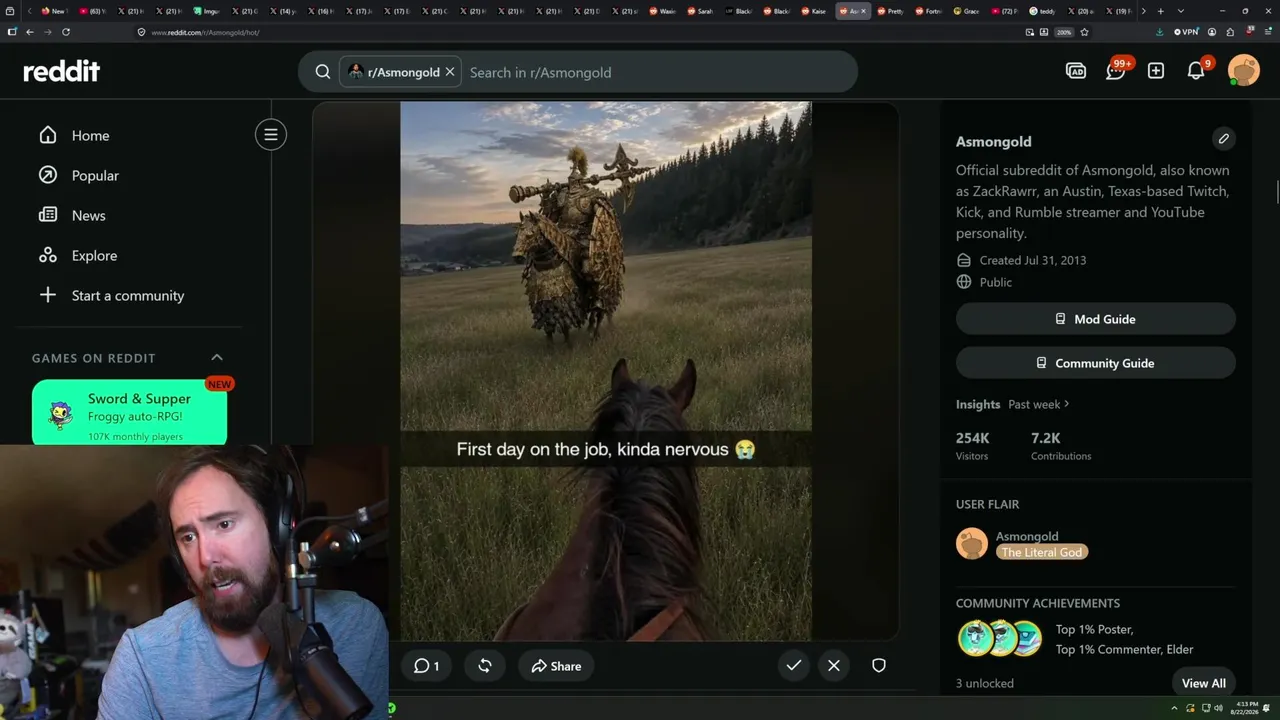
Task: Open the chat messages icon
Action: 1116,71
